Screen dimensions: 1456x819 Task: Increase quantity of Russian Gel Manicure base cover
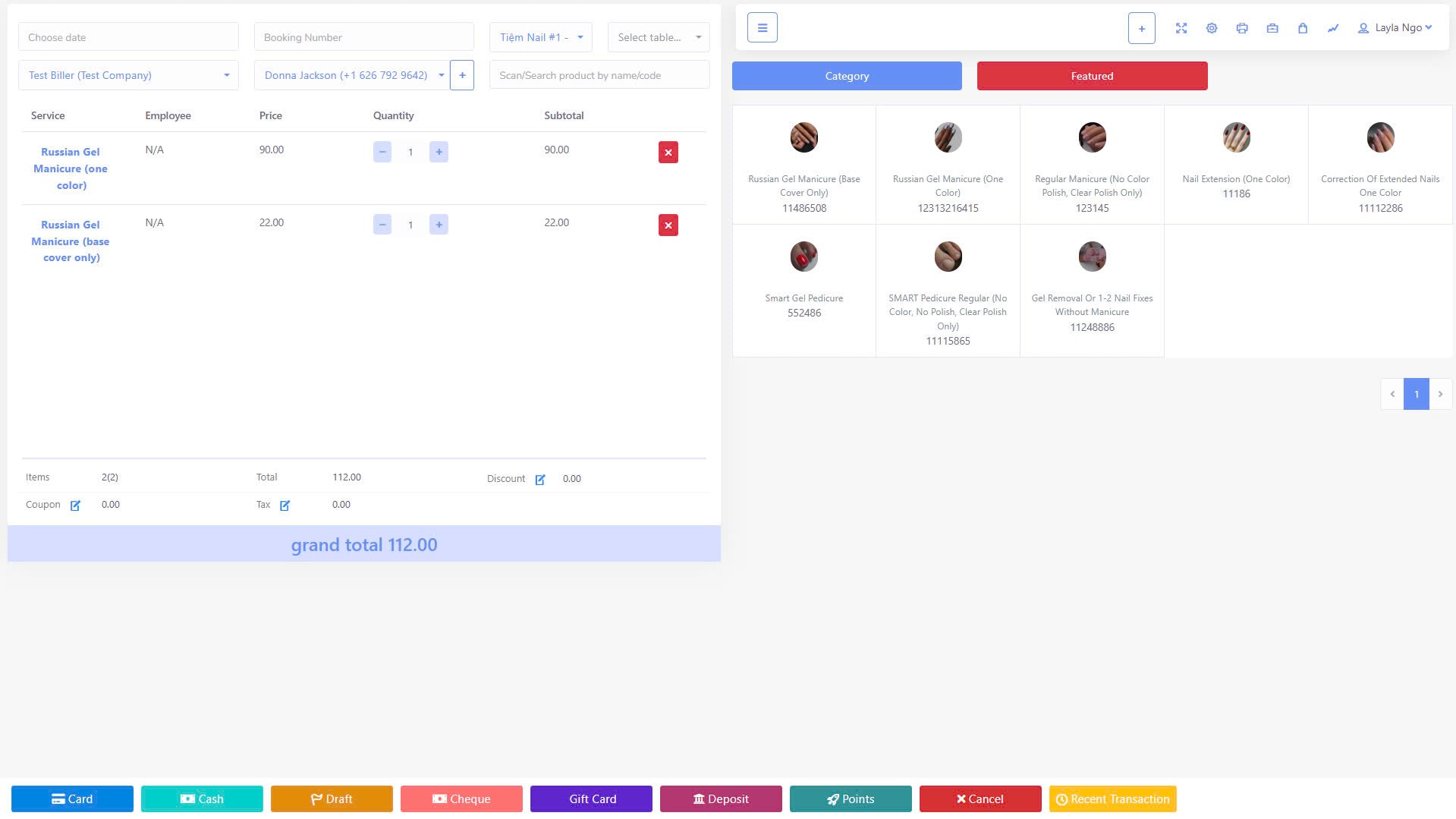click(x=439, y=225)
